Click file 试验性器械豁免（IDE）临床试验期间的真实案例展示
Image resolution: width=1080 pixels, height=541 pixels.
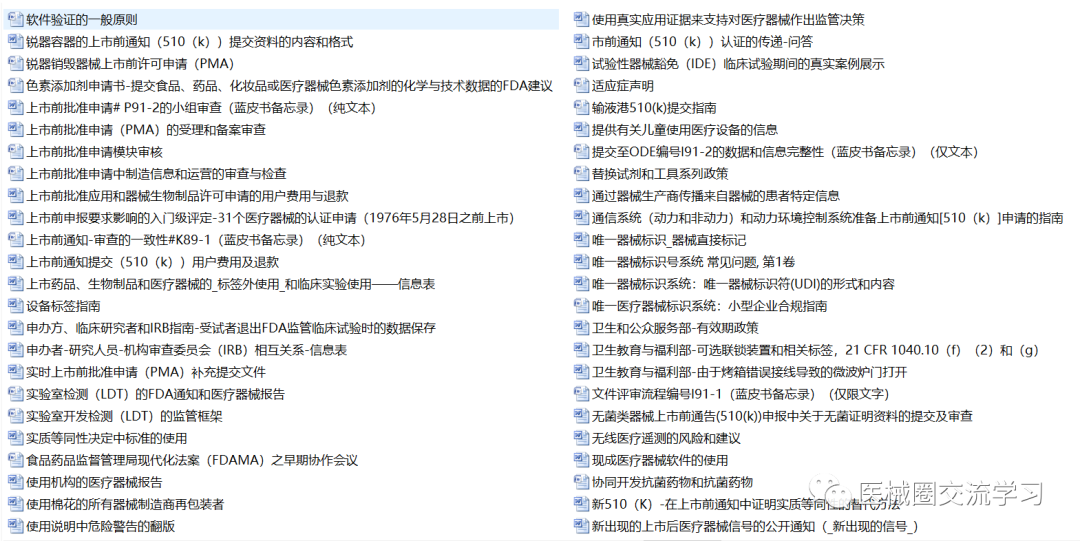[x=738, y=64]
